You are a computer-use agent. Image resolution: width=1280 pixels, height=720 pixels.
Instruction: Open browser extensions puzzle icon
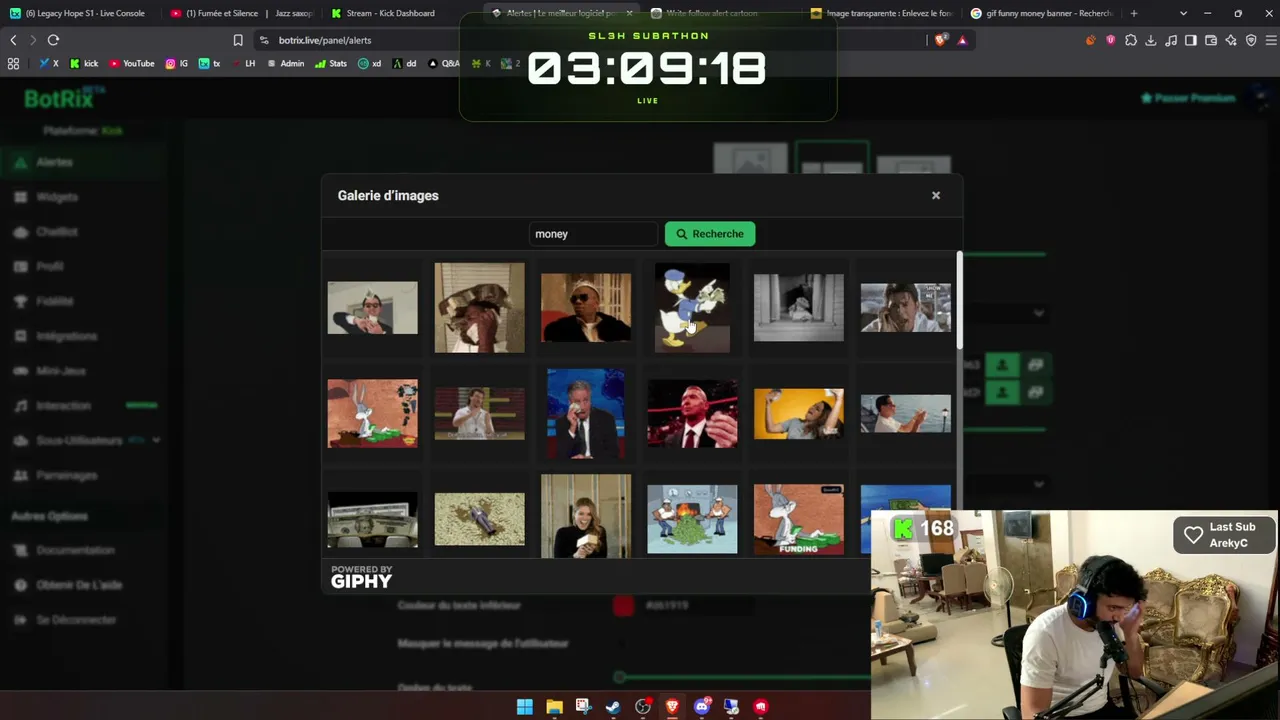1131,40
